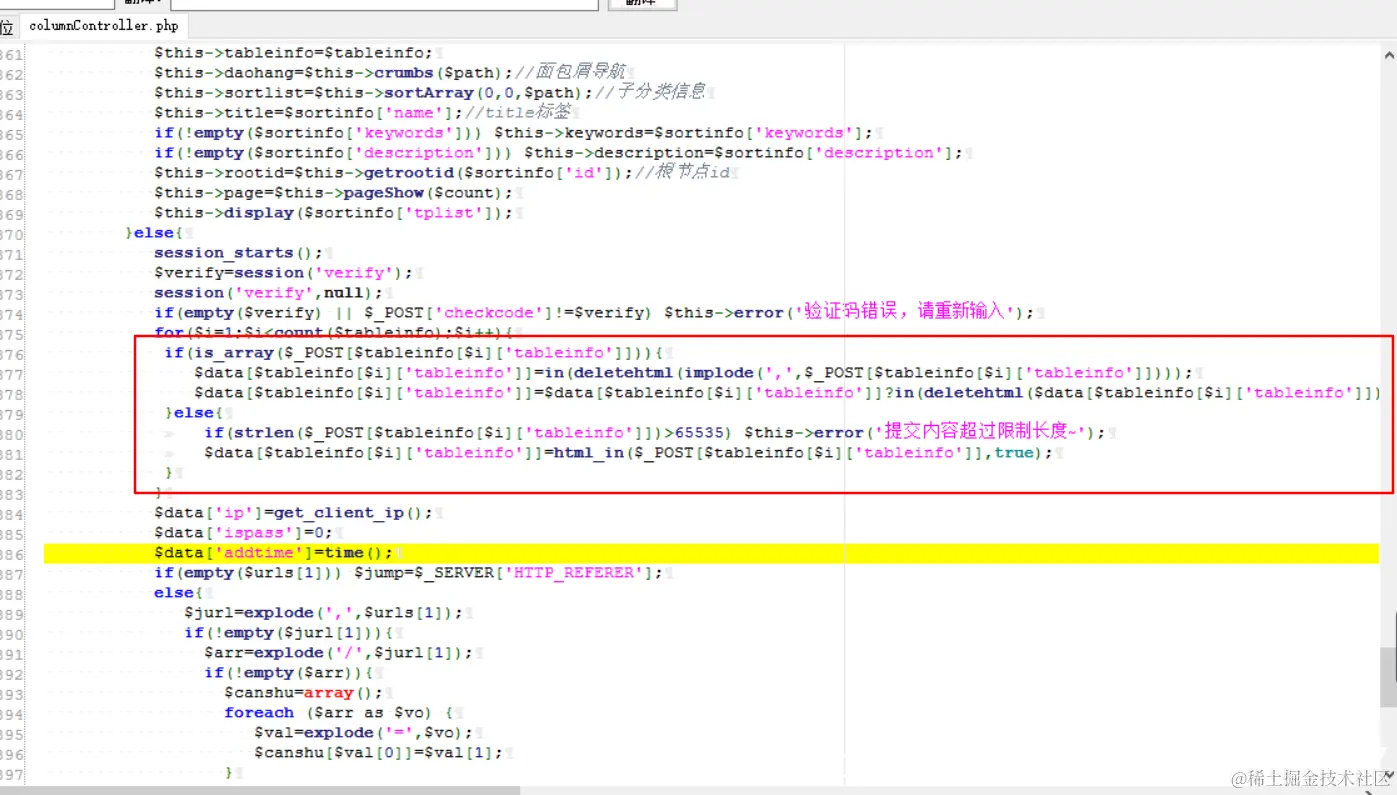Click the line with sortArray(0,0,$path)
1397x795 pixels.
click(430, 93)
